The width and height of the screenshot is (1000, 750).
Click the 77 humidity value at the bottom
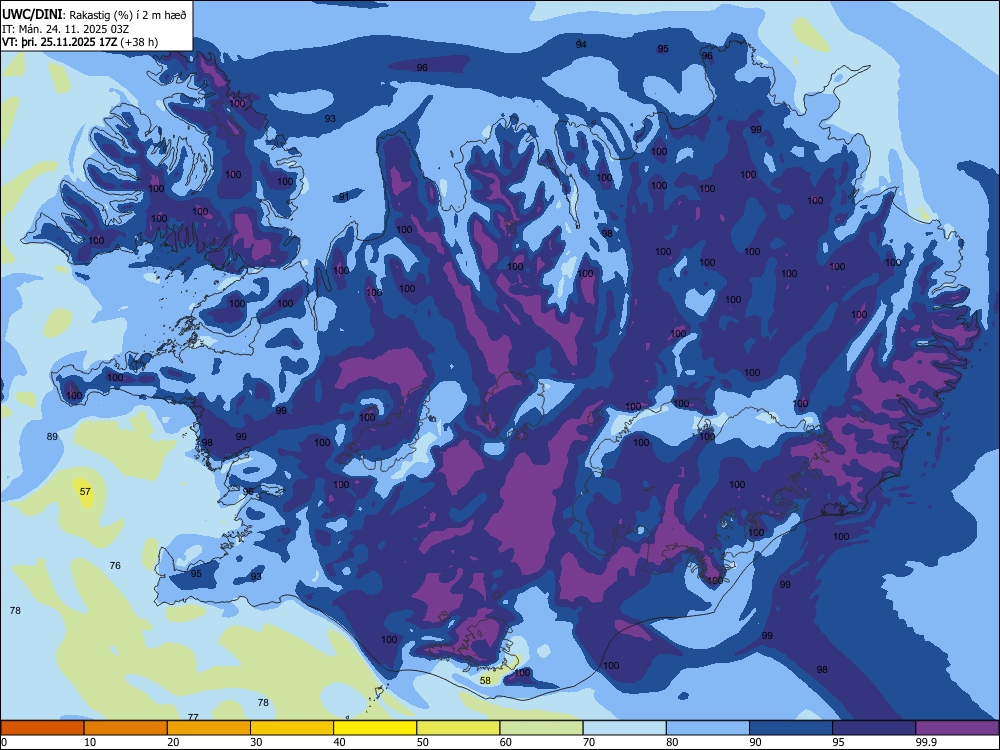click(x=193, y=717)
